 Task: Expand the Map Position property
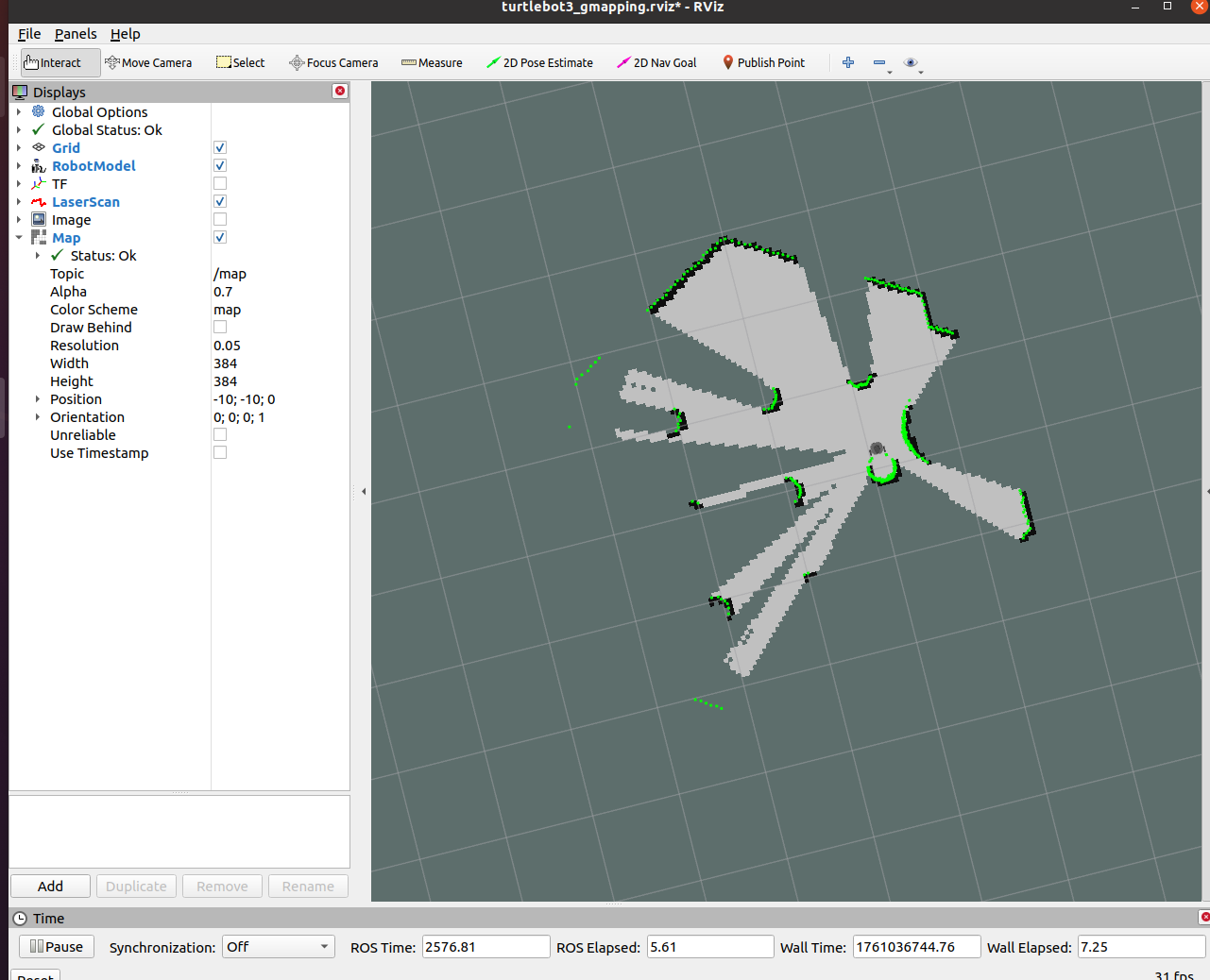tap(38, 398)
